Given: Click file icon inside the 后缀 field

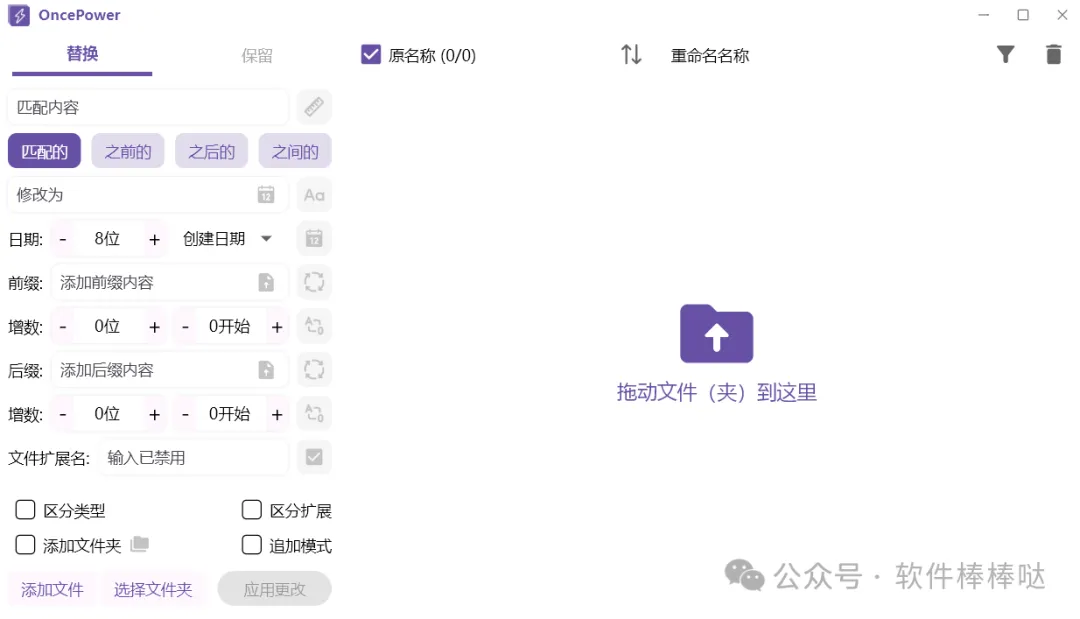Looking at the screenshot, I should [266, 370].
